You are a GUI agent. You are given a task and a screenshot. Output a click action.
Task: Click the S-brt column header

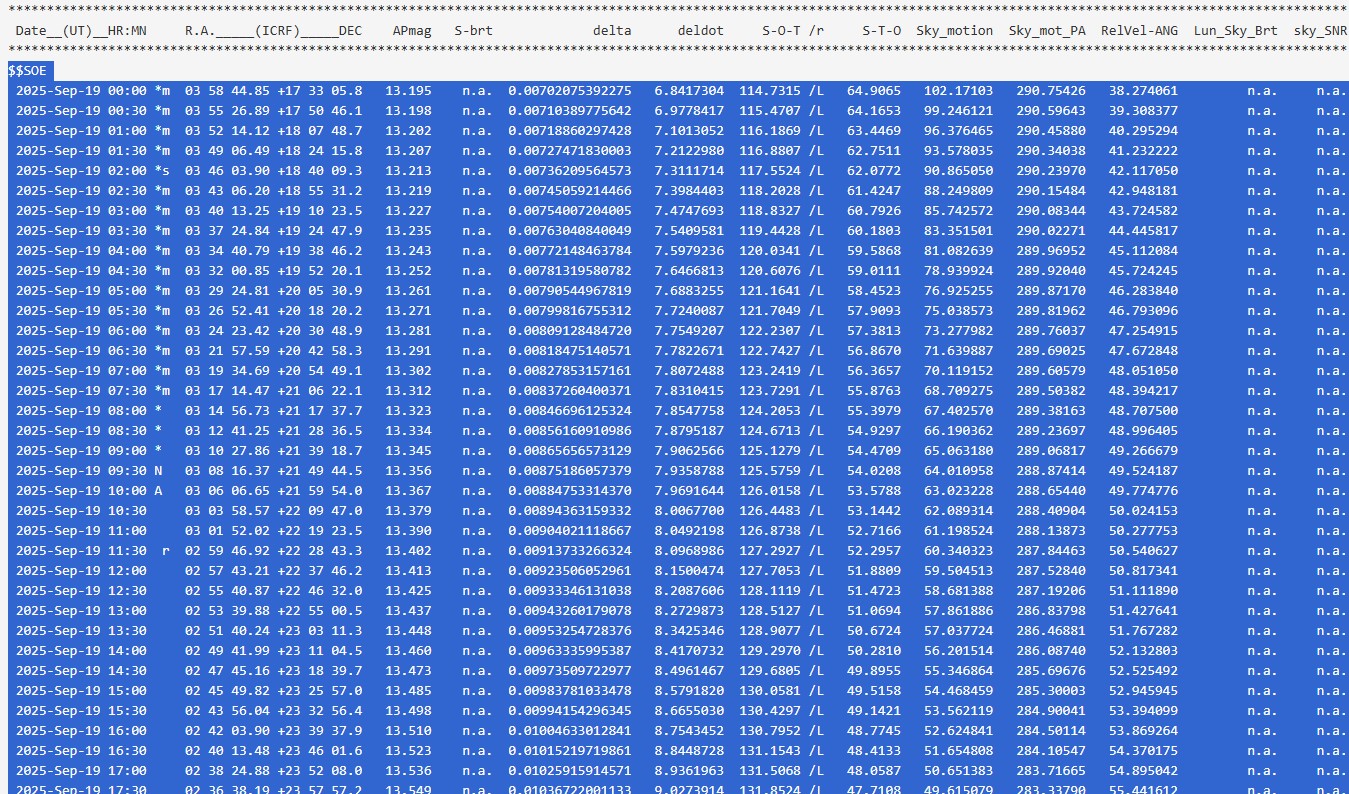[x=473, y=31]
